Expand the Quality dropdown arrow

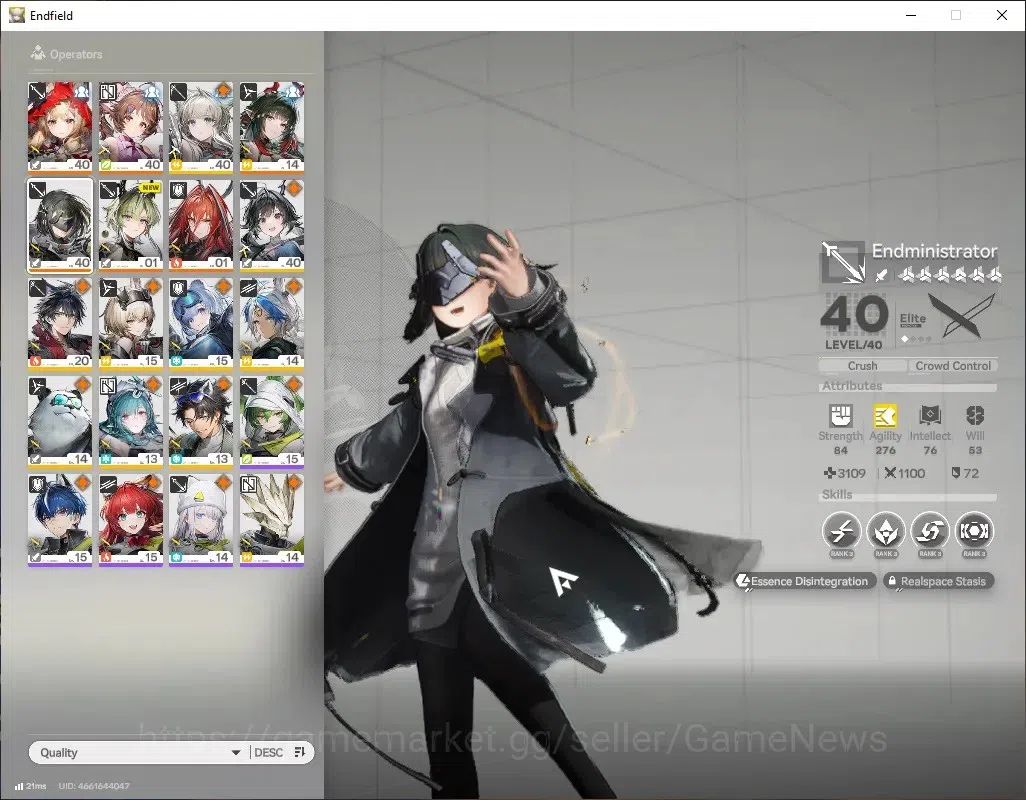[236, 753]
